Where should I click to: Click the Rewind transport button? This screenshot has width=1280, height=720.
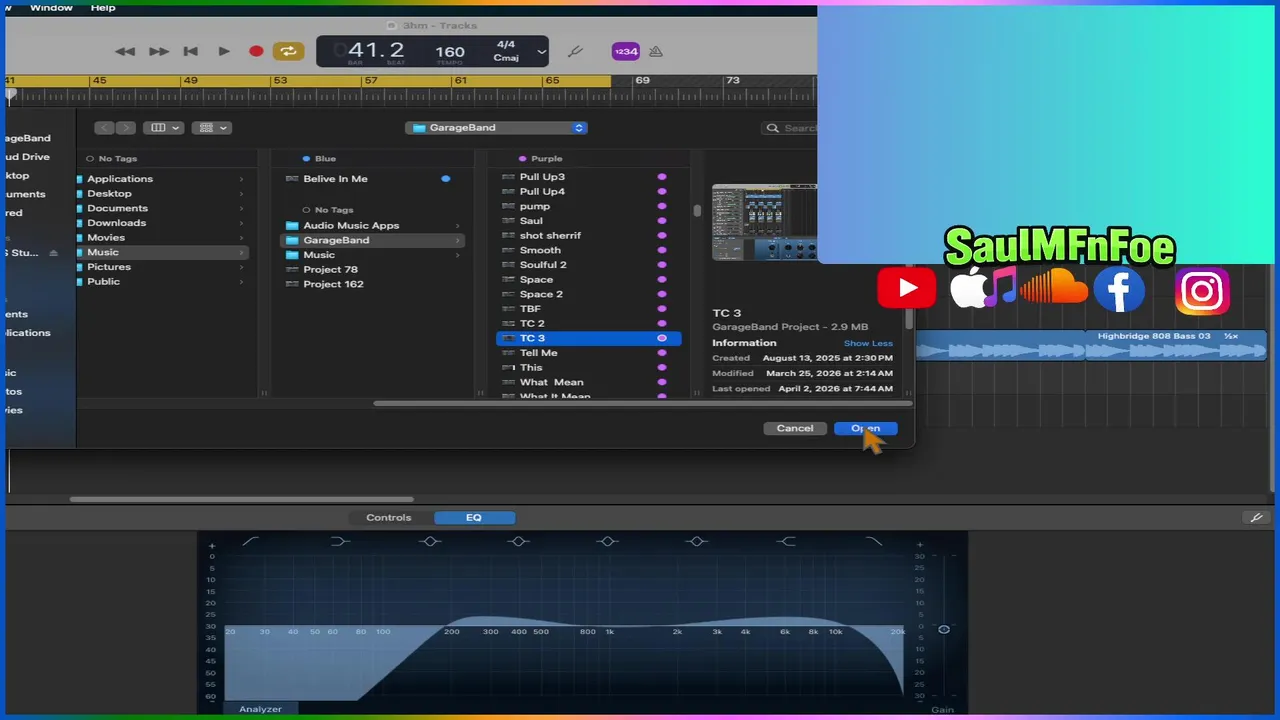(x=124, y=51)
